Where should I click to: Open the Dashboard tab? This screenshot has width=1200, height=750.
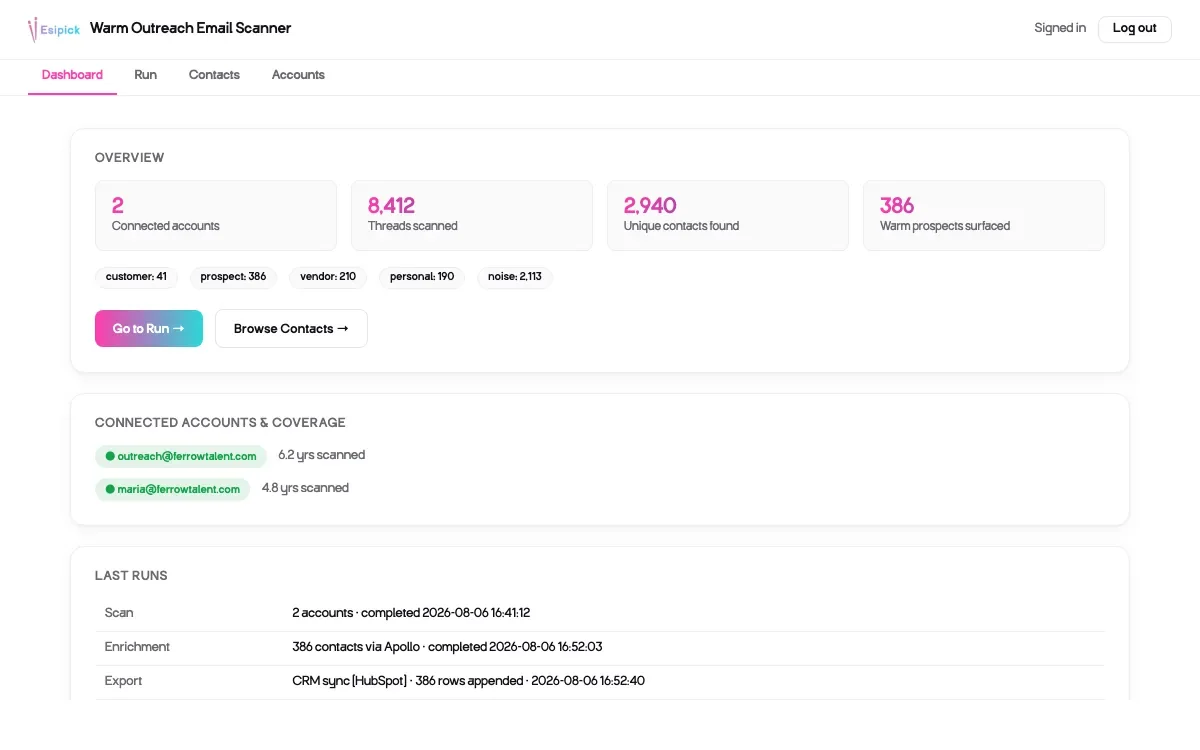(72, 75)
